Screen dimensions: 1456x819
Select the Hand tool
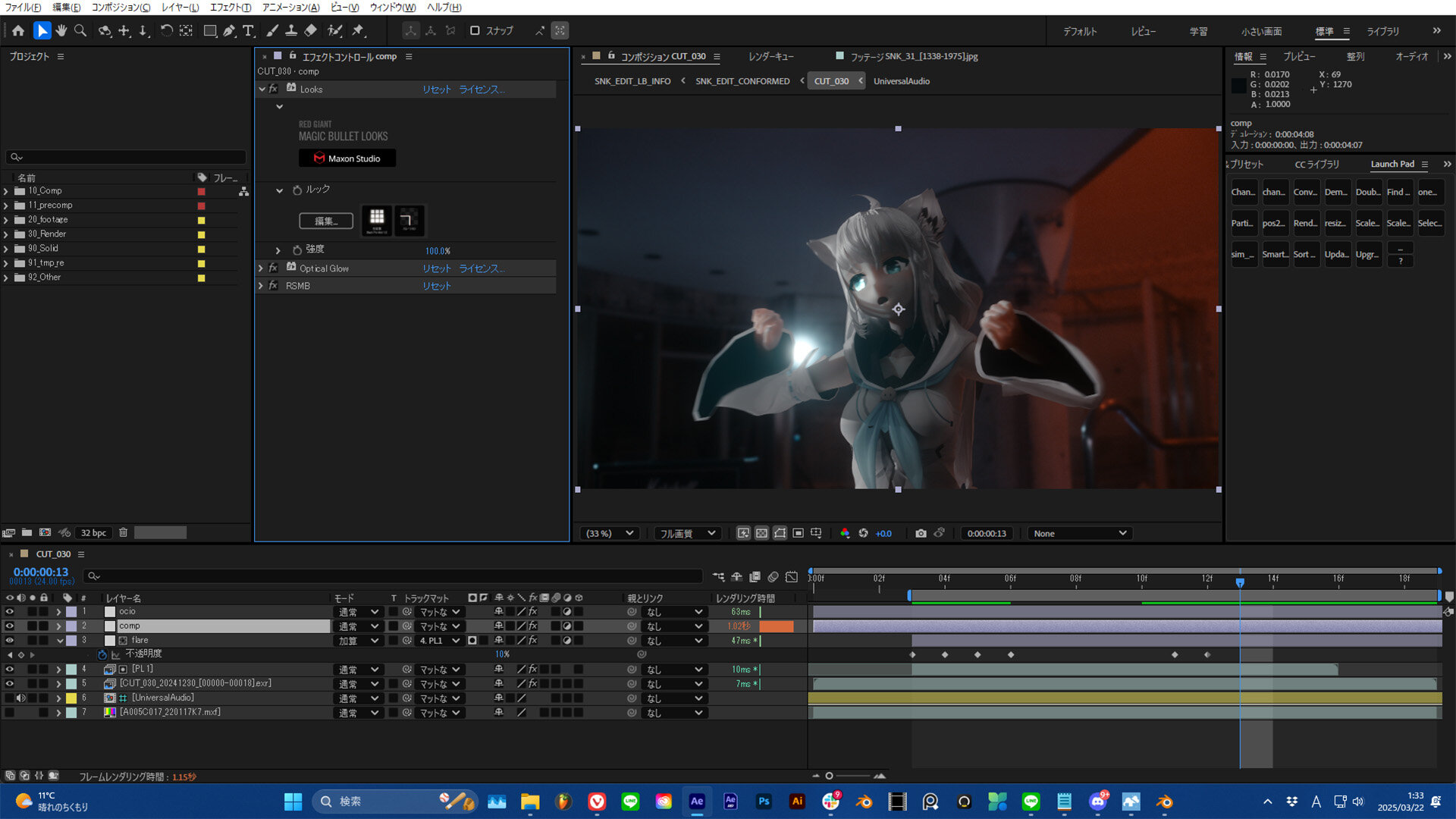click(61, 31)
